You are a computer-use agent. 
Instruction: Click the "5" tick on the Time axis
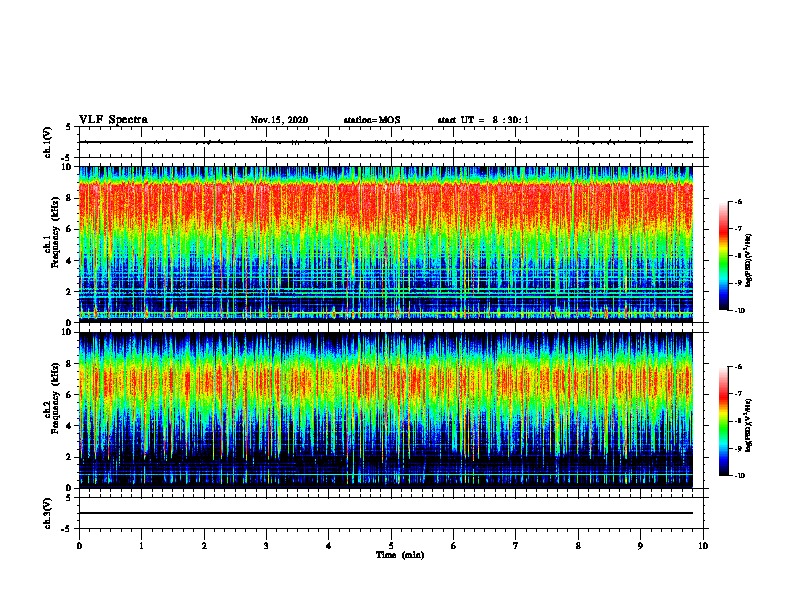pyautogui.click(x=391, y=546)
